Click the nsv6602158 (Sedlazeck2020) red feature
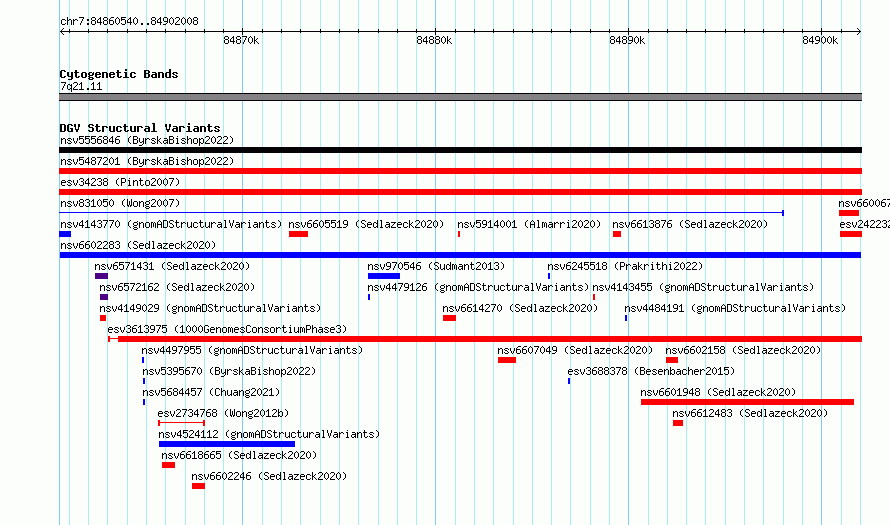This screenshot has width=890, height=525. 672,360
